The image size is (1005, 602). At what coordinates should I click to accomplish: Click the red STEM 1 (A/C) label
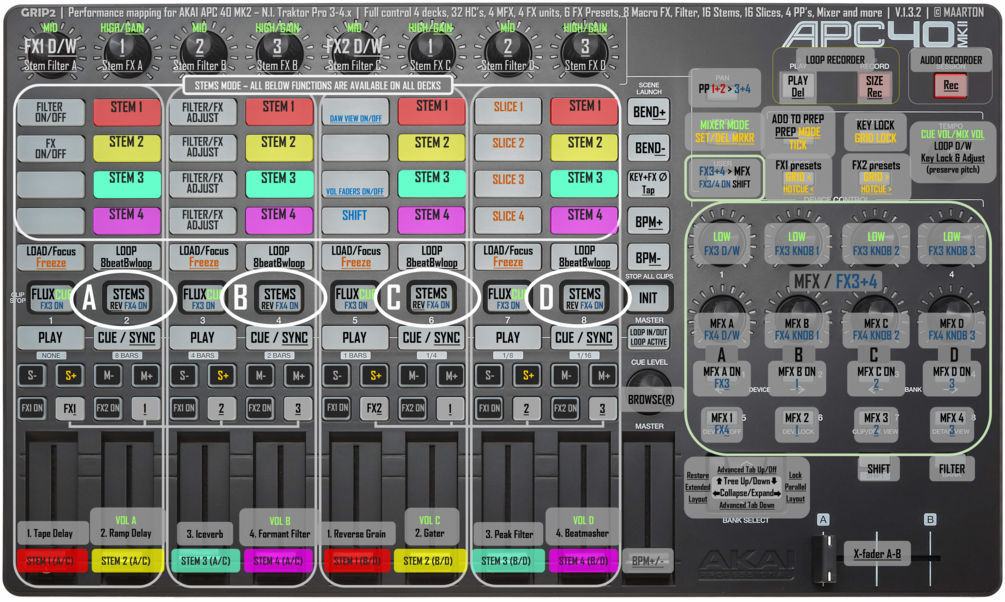tap(50, 561)
